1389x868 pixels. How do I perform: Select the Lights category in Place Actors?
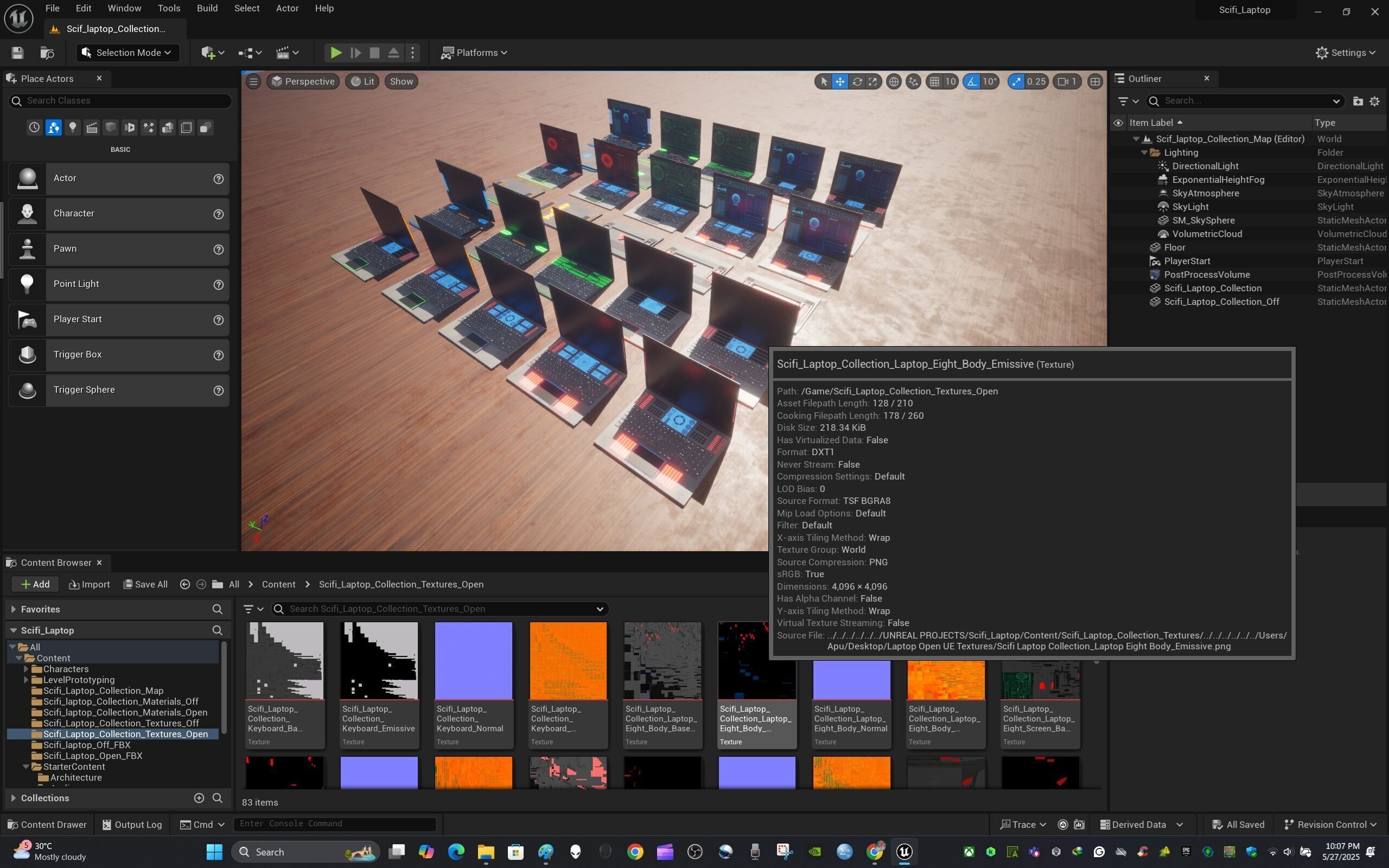[x=72, y=127]
